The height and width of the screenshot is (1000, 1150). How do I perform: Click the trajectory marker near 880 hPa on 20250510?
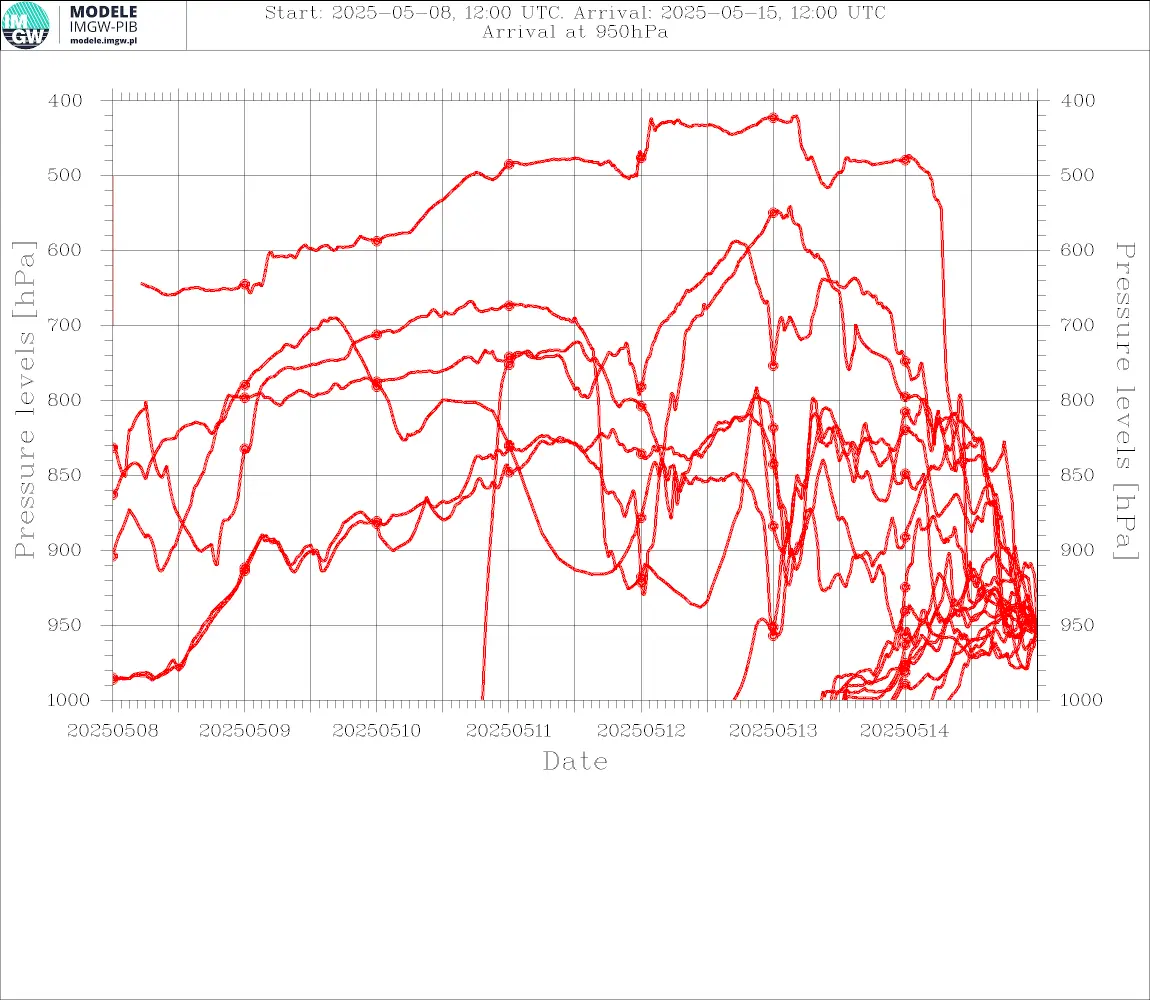[377, 522]
